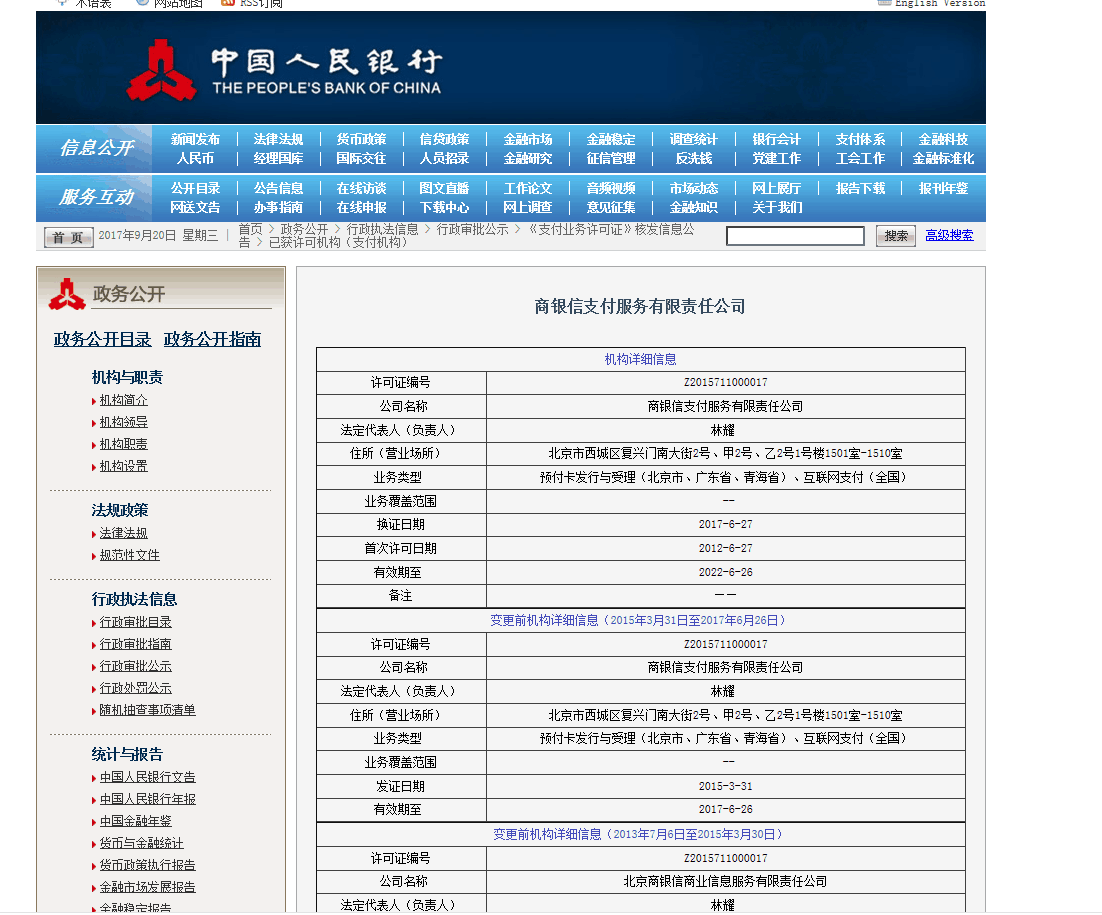This screenshot has height=915, width=1102.
Task: Open 行政审批指南 sidebar link
Action: click(136, 644)
